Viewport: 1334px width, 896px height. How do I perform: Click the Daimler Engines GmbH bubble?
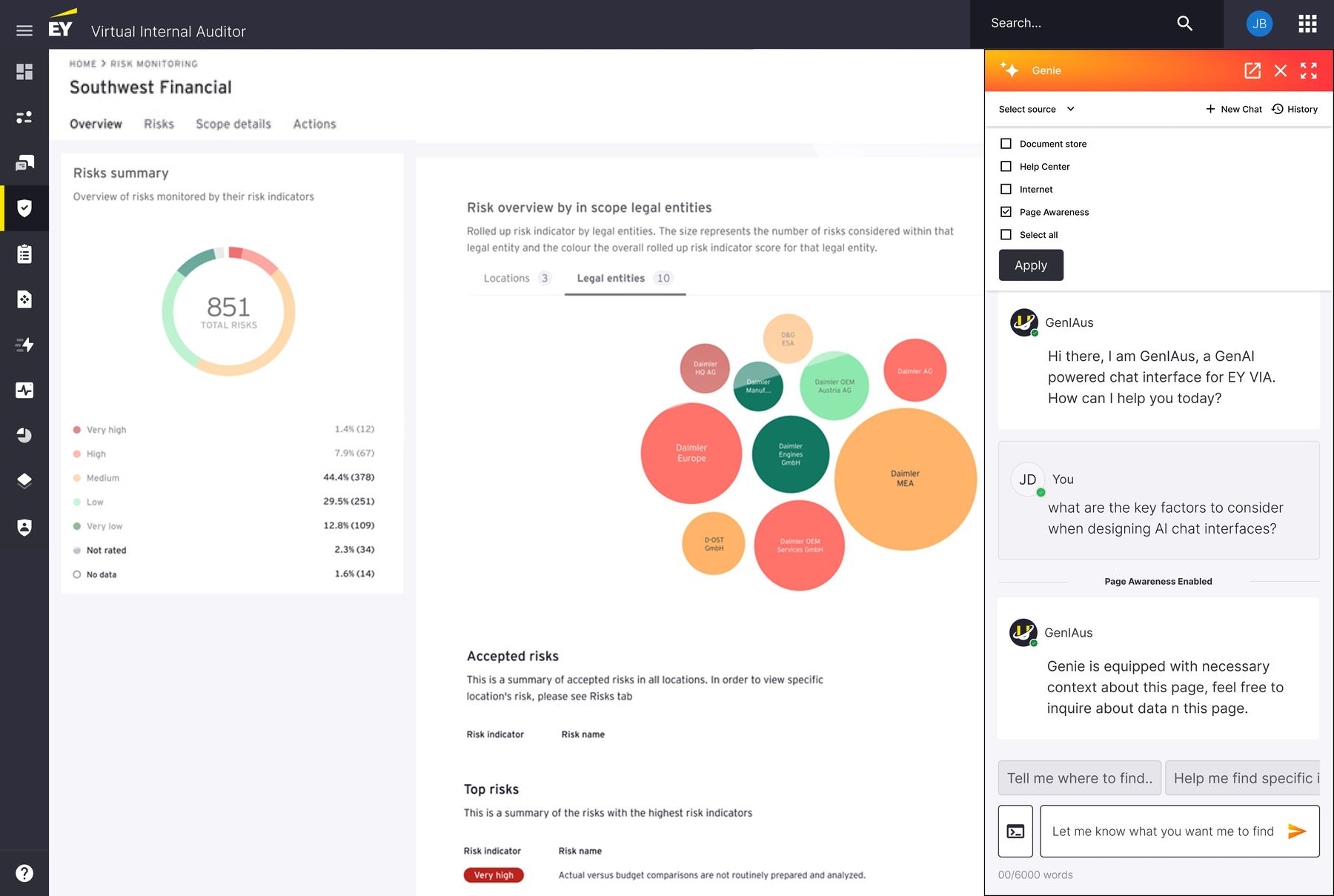[791, 454]
